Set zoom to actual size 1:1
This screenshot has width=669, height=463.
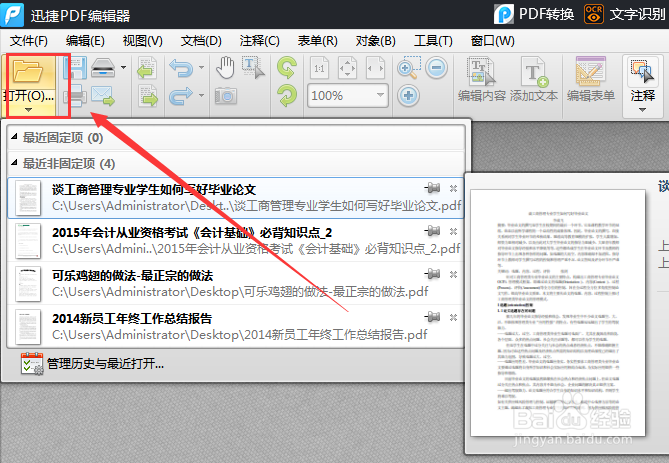point(319,68)
